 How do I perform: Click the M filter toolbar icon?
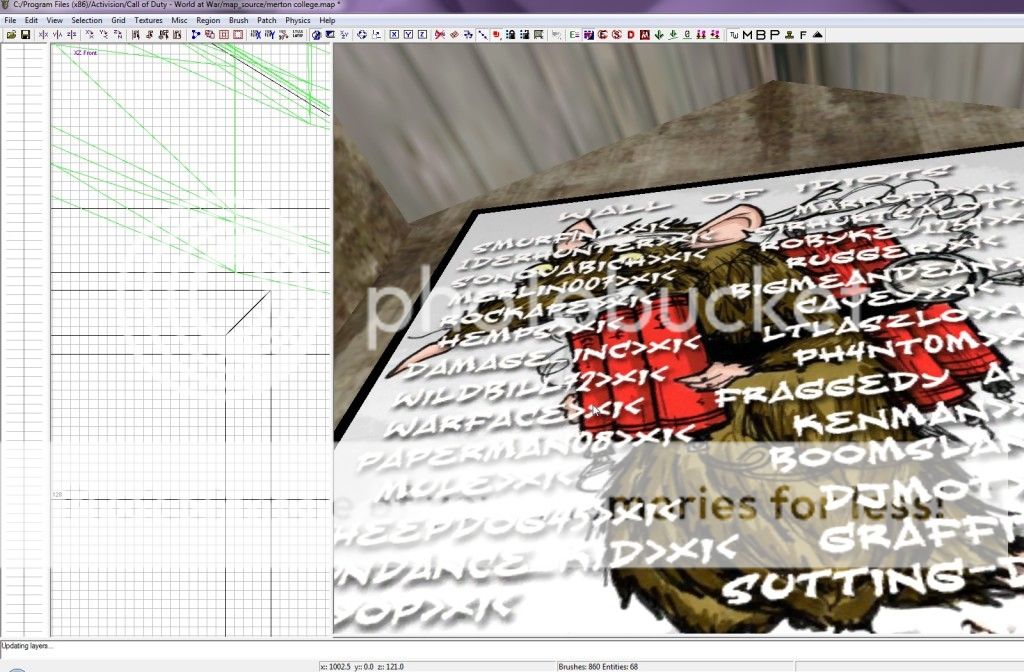pyautogui.click(x=748, y=35)
